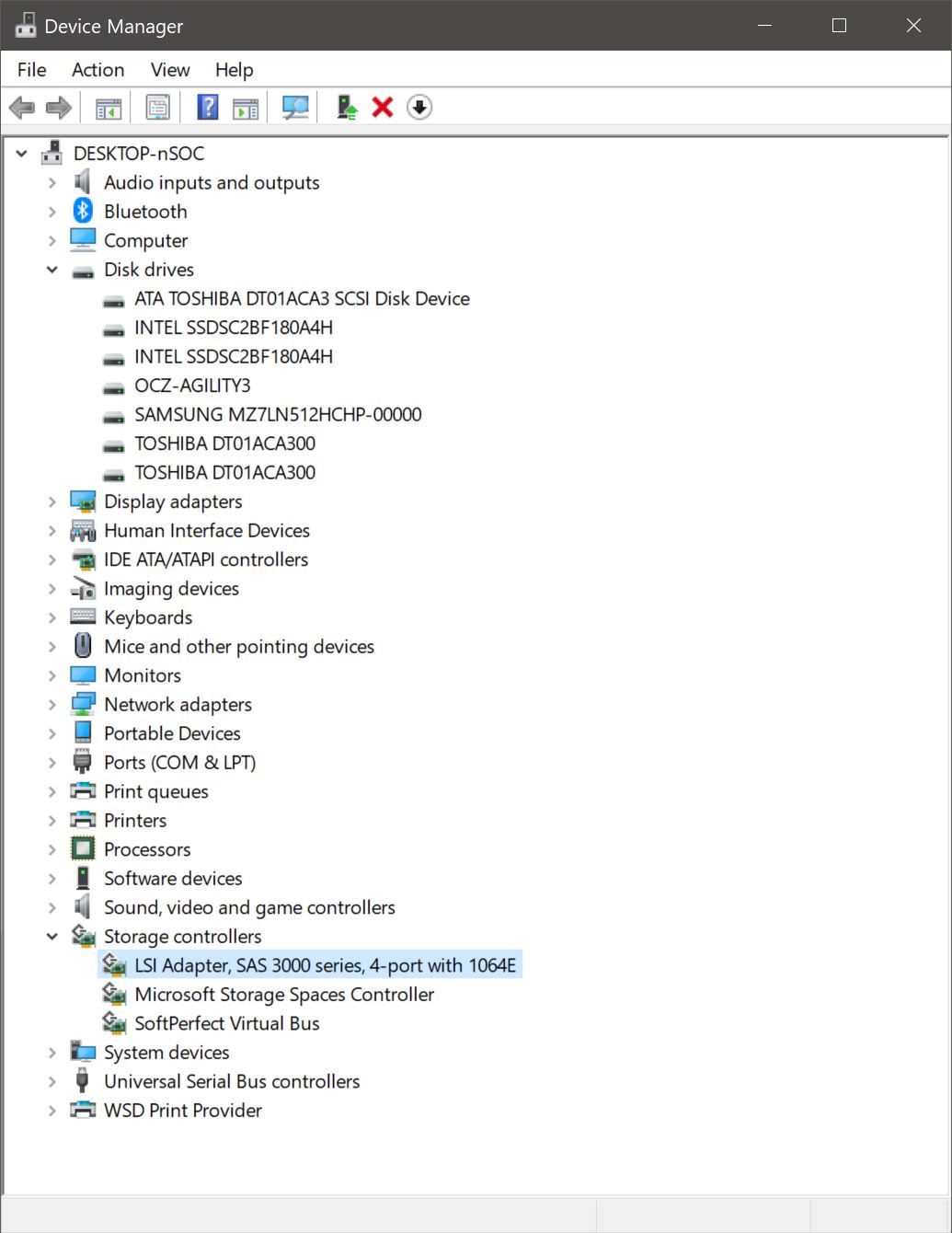Open the Action menu

pos(97,70)
